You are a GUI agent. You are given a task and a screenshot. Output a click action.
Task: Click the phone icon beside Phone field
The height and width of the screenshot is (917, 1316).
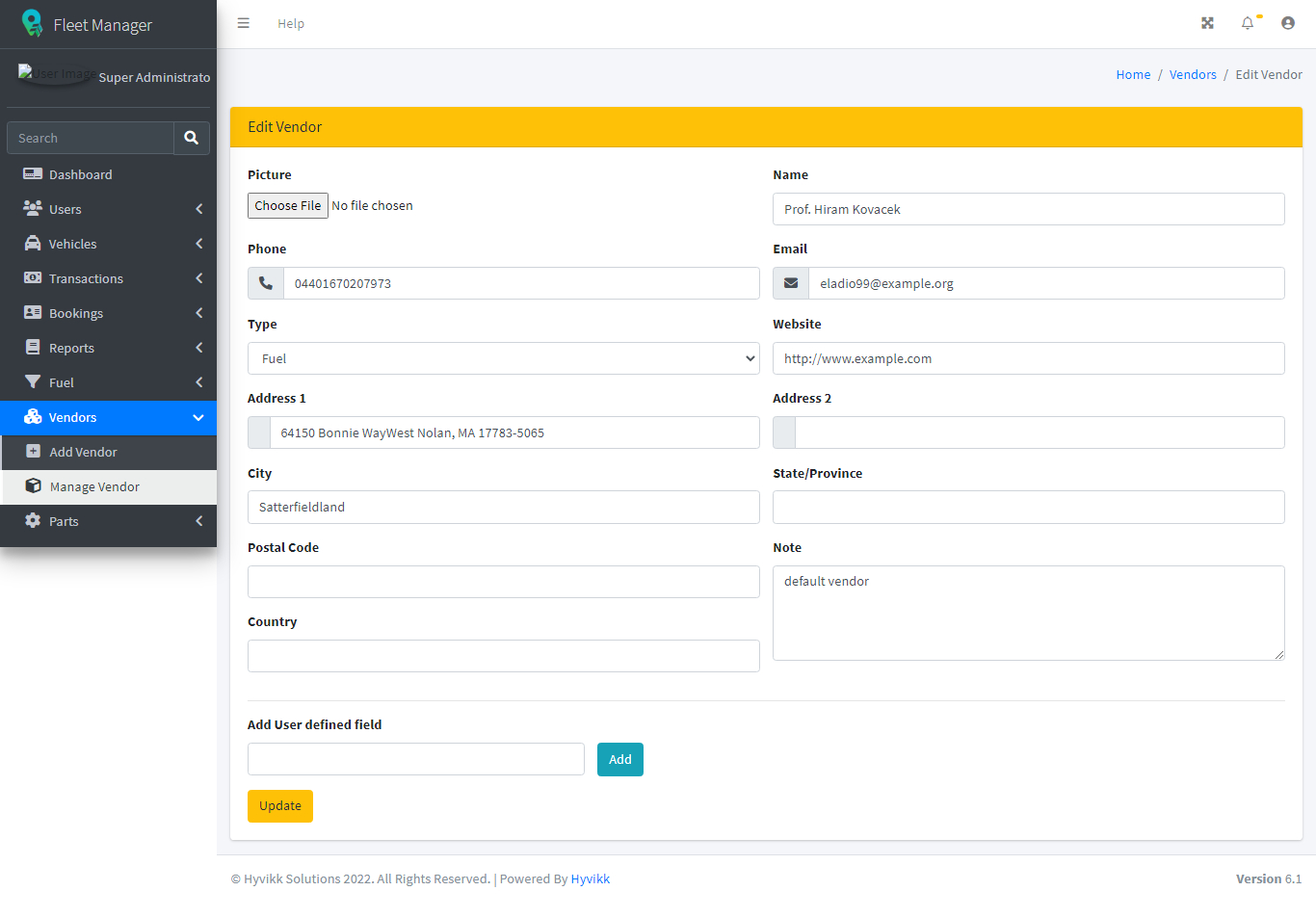(266, 283)
